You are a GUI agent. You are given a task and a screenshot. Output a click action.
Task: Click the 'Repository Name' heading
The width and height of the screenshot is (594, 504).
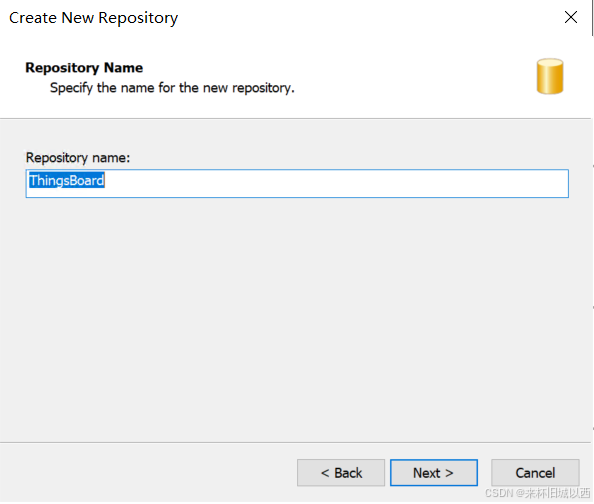point(84,68)
